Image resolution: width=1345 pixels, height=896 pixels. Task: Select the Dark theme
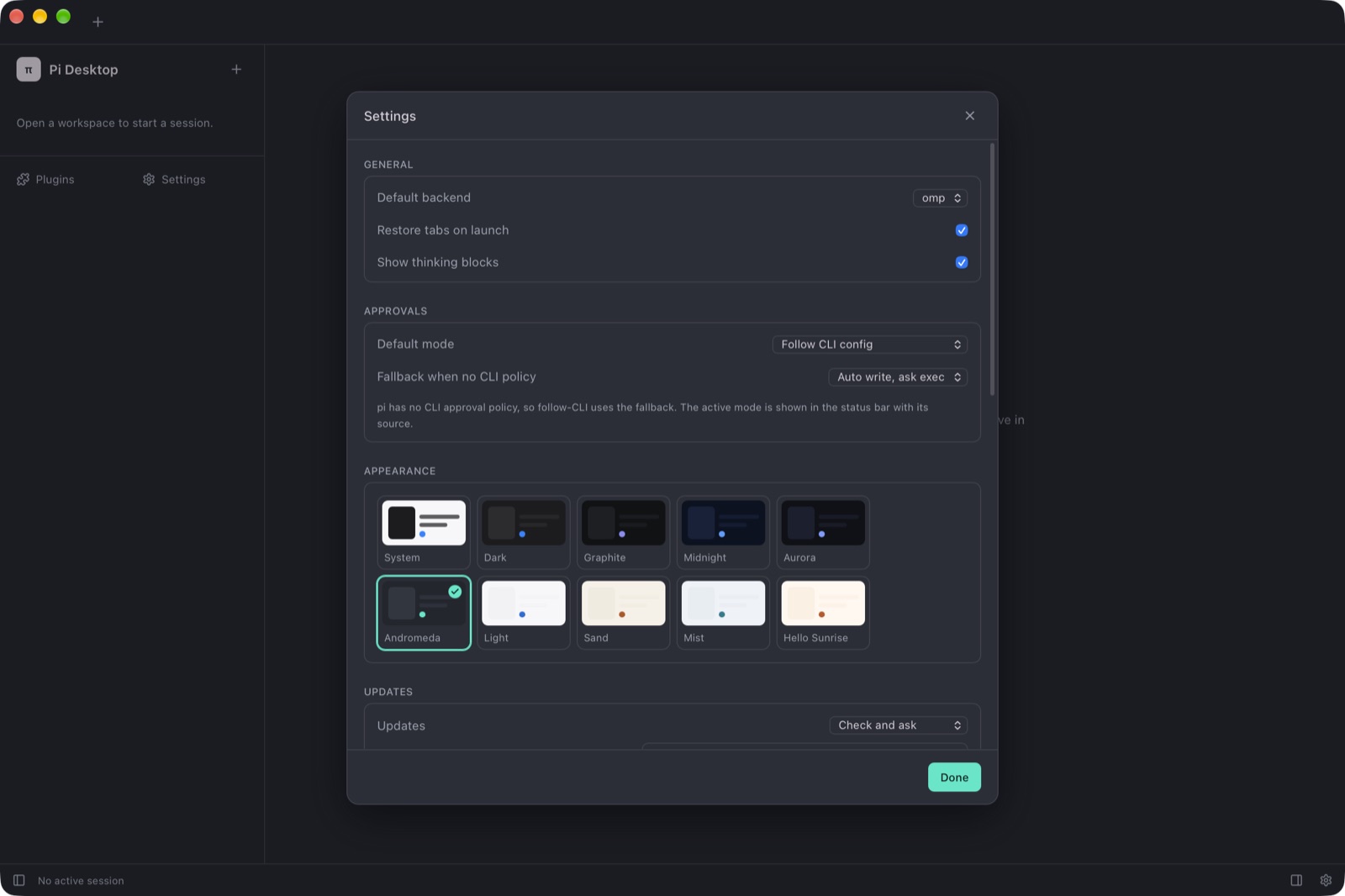click(x=524, y=532)
